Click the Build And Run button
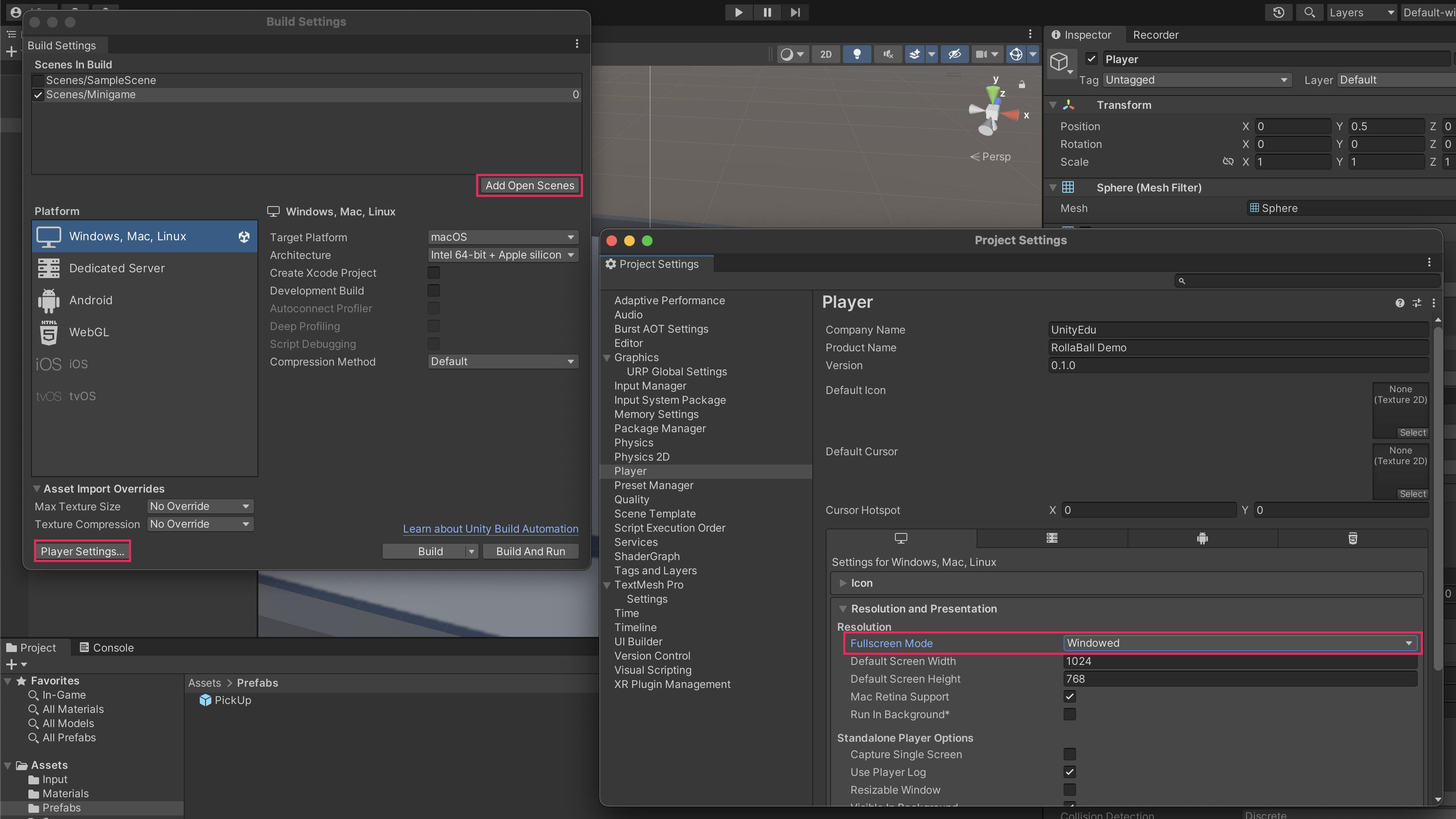This screenshot has height=819, width=1456. click(x=530, y=552)
